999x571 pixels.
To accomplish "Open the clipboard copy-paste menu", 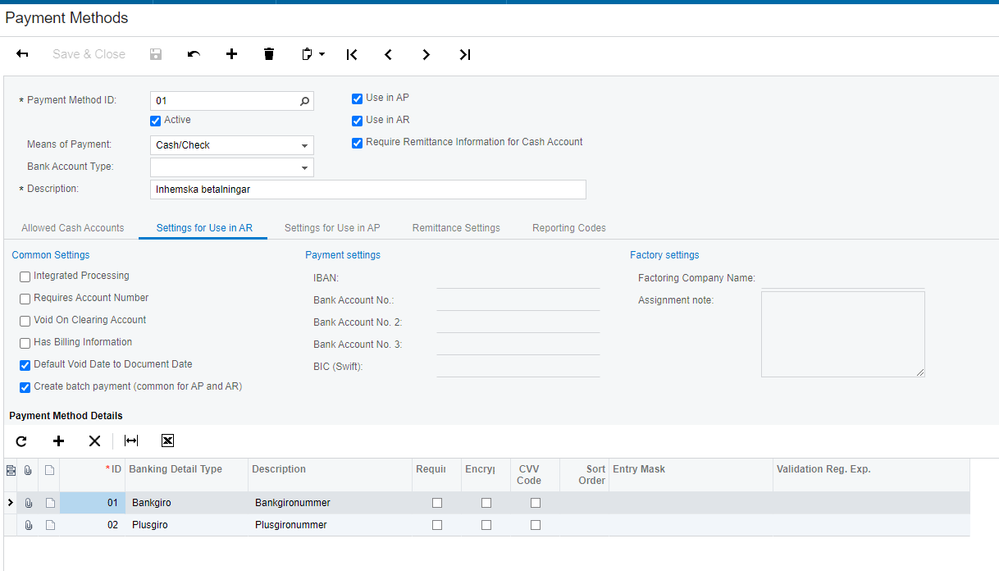I will point(312,54).
